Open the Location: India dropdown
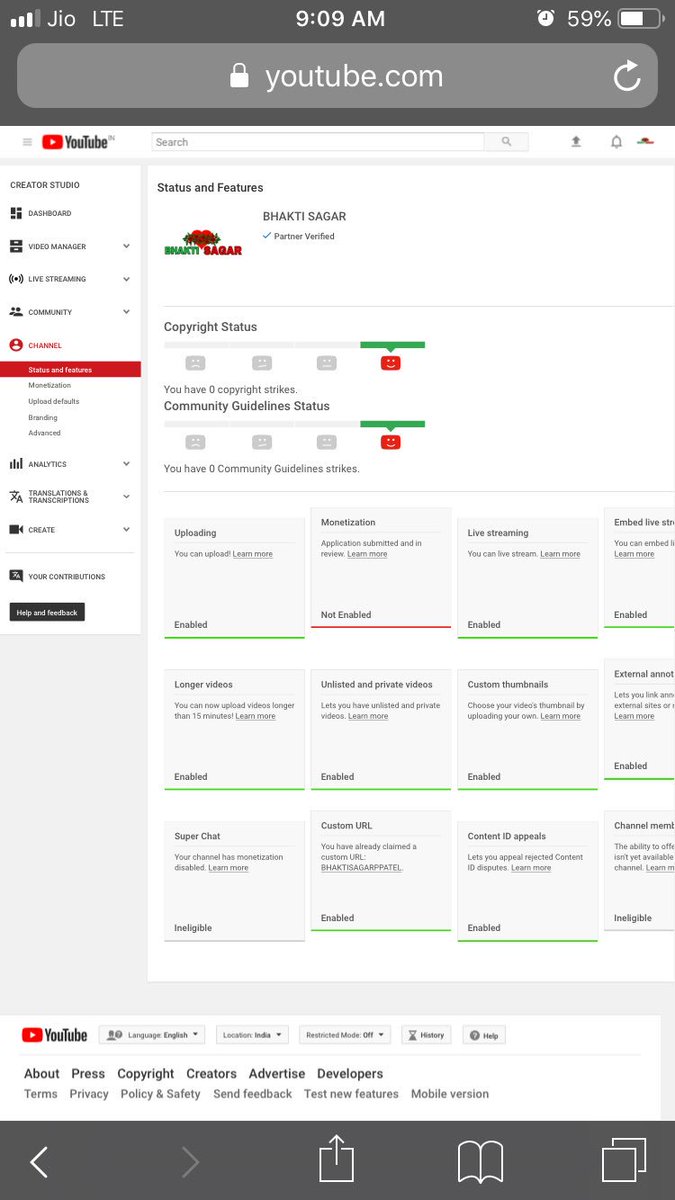Image resolution: width=675 pixels, height=1200 pixels. pos(253,1035)
